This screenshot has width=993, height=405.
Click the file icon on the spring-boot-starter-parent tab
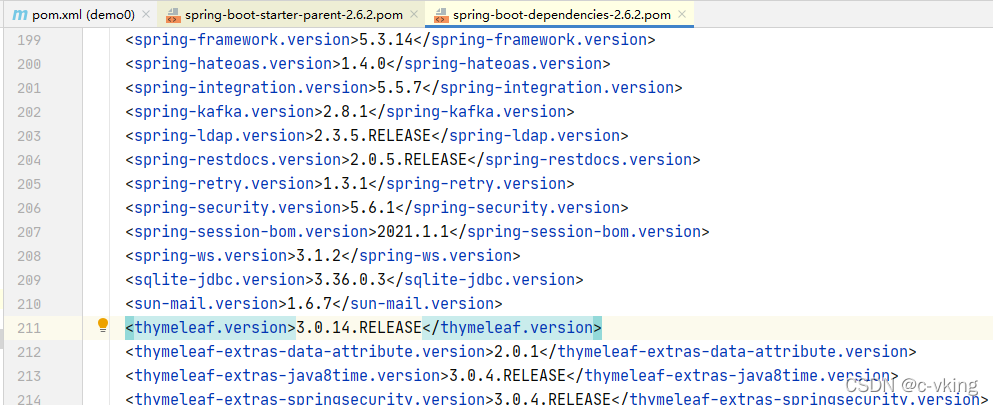coord(173,15)
